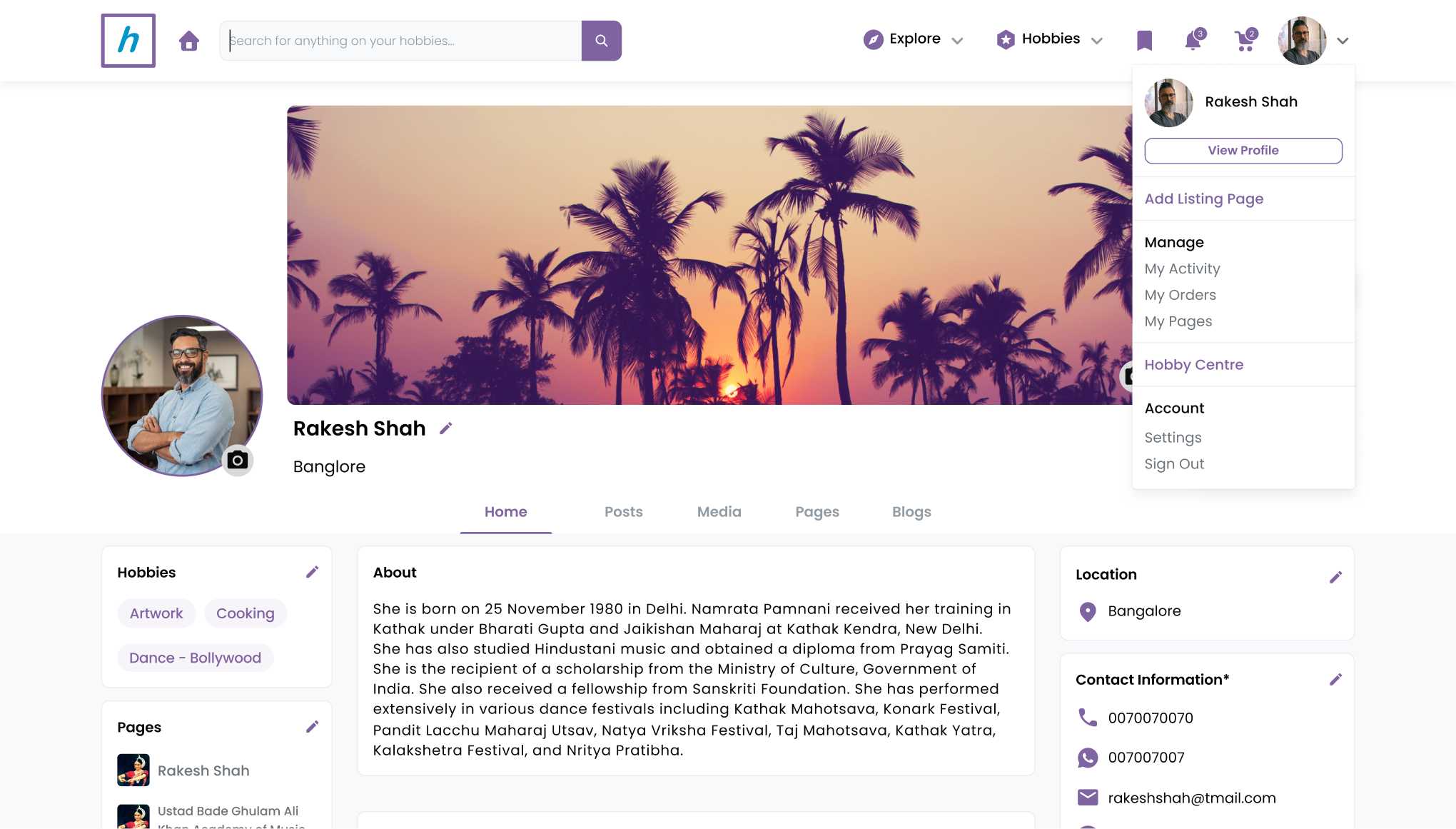Image resolution: width=1456 pixels, height=829 pixels.
Task: Open the Add Listing Page link
Action: pyautogui.click(x=1203, y=199)
